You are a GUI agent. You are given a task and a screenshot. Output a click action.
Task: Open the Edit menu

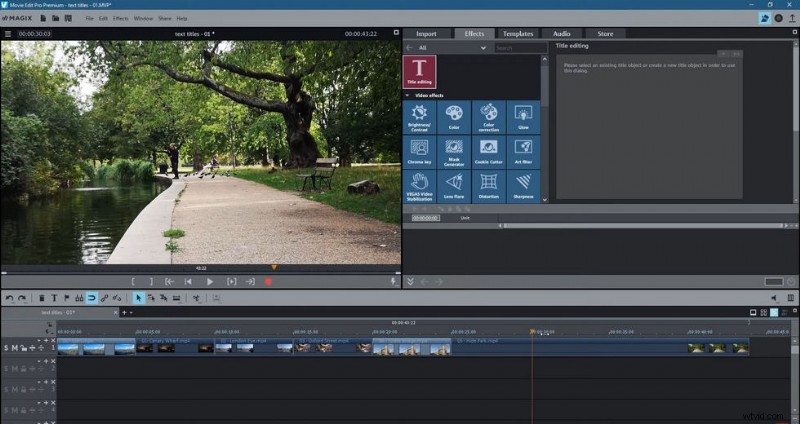click(104, 18)
